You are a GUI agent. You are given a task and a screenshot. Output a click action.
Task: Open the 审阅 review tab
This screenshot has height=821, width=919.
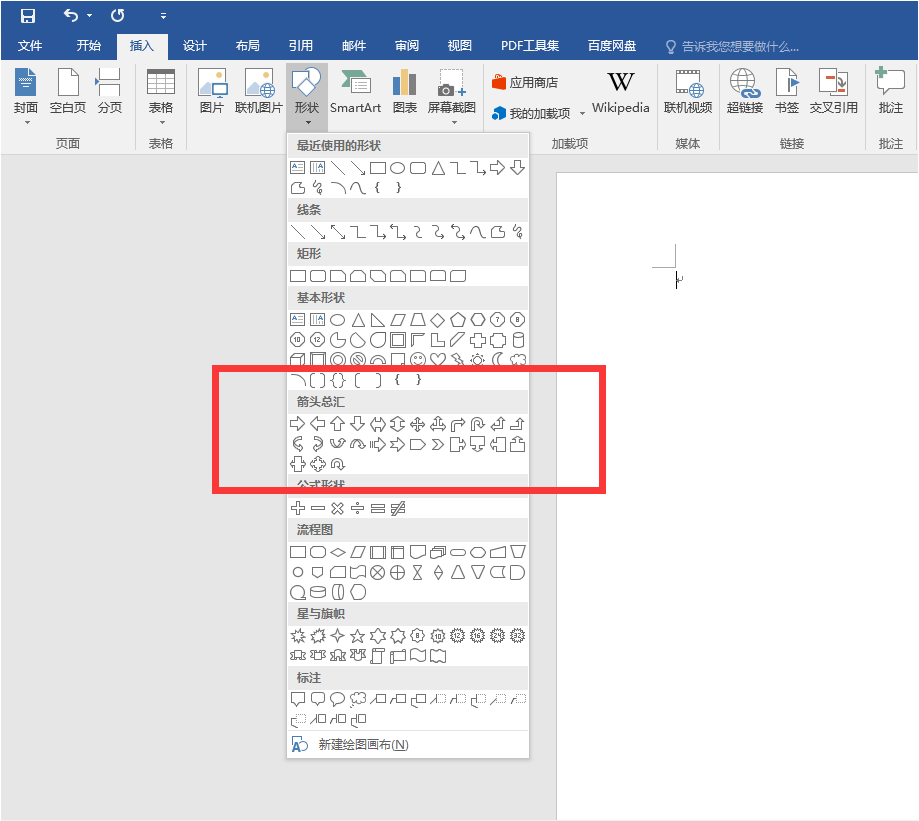coord(406,46)
